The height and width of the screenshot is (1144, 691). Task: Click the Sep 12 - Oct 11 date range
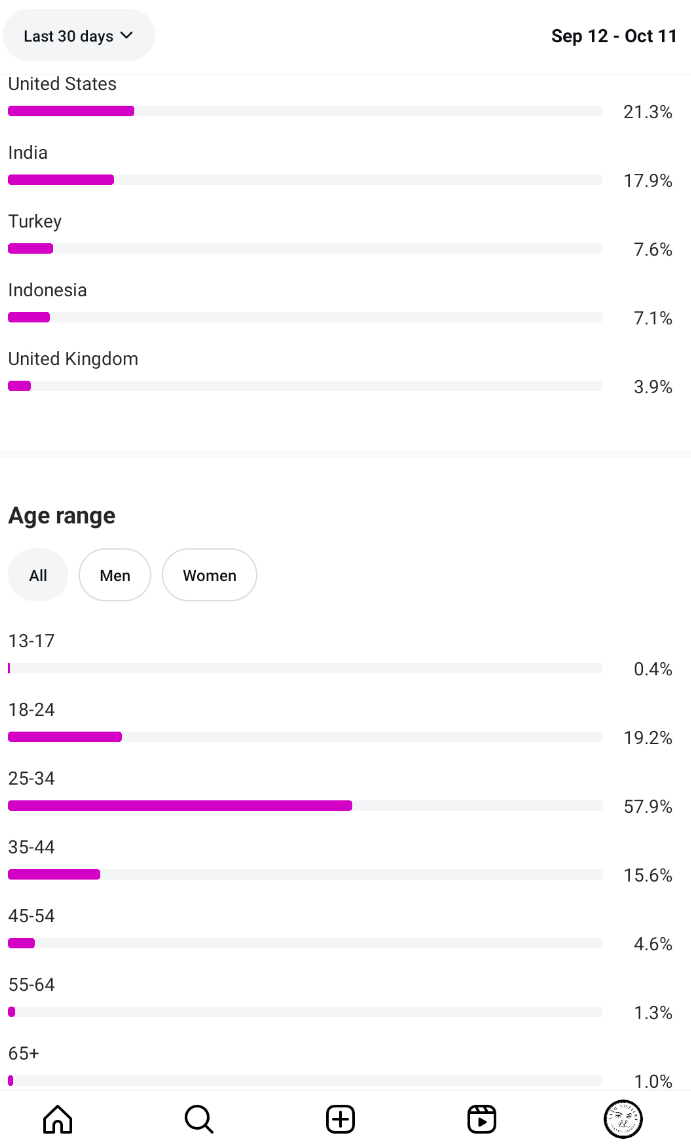(614, 36)
